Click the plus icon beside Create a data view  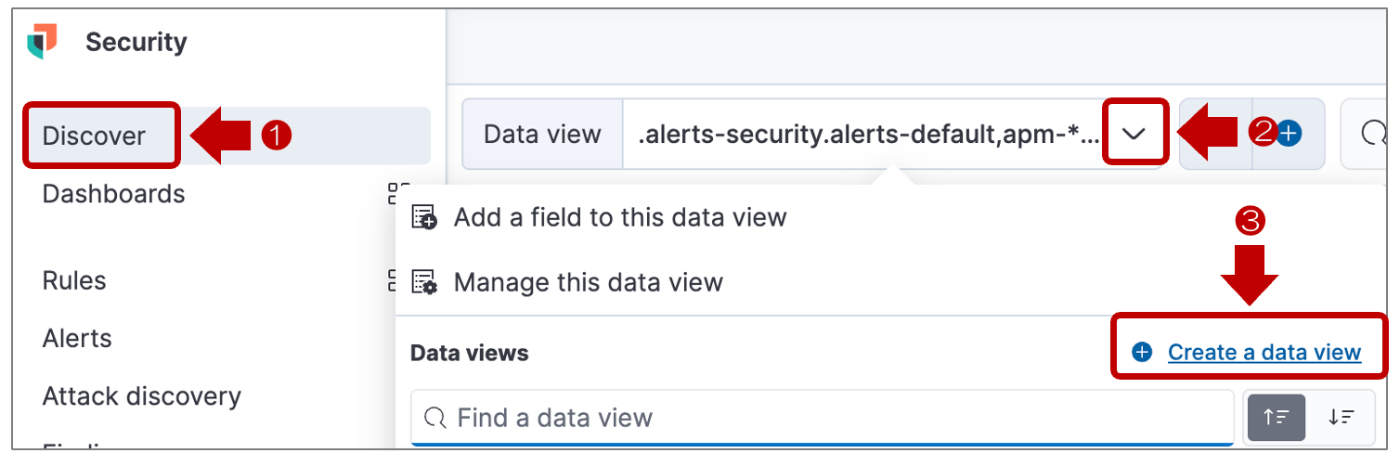click(1142, 352)
